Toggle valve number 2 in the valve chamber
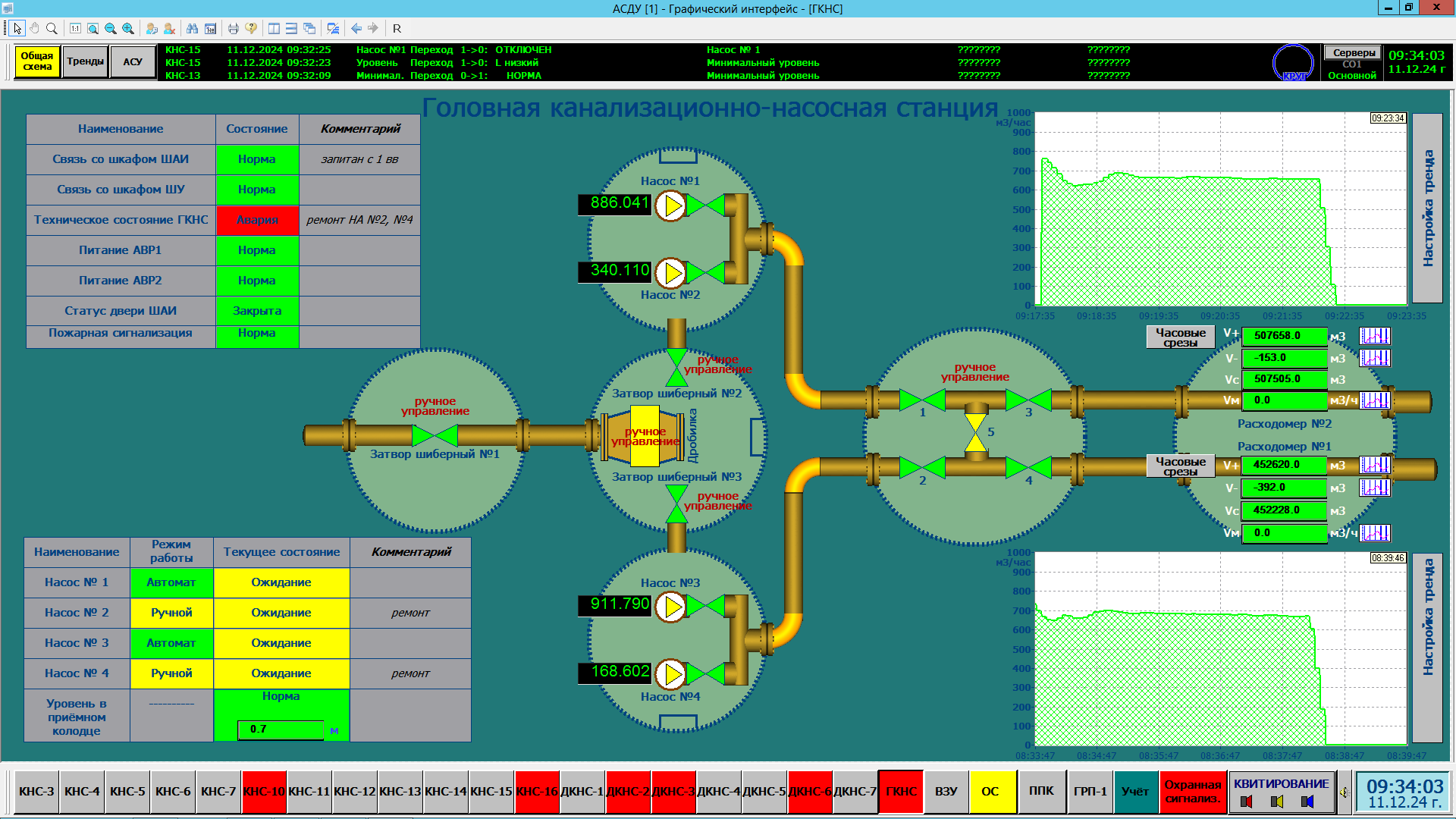 (x=922, y=468)
